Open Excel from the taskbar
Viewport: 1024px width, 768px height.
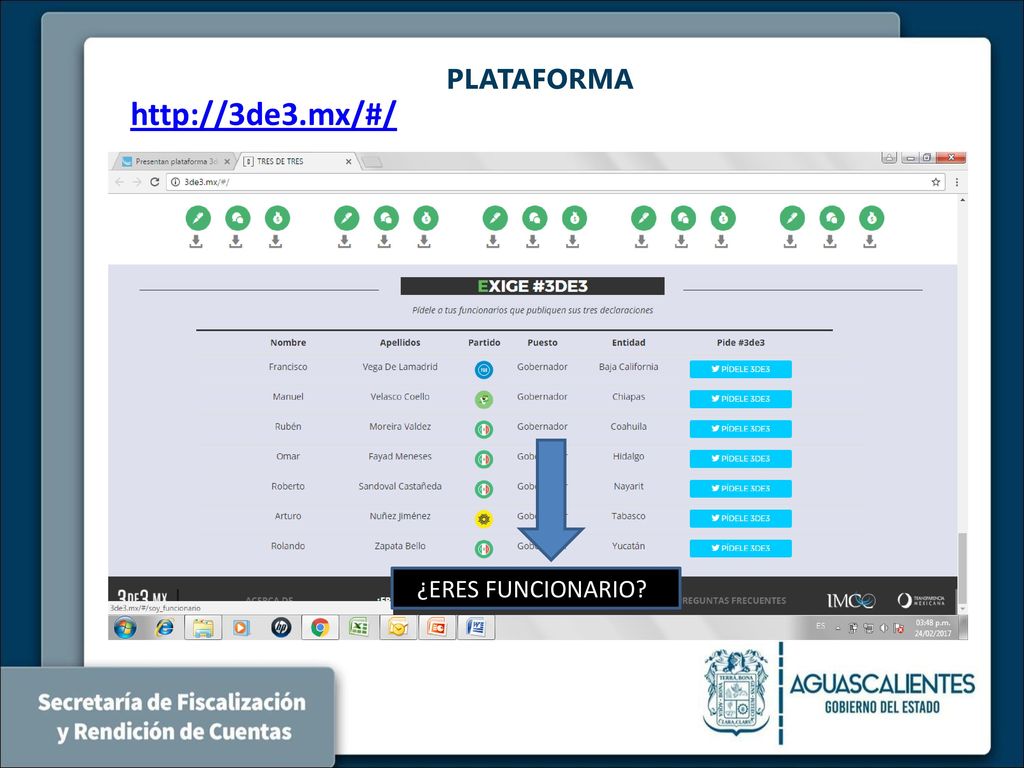point(359,628)
